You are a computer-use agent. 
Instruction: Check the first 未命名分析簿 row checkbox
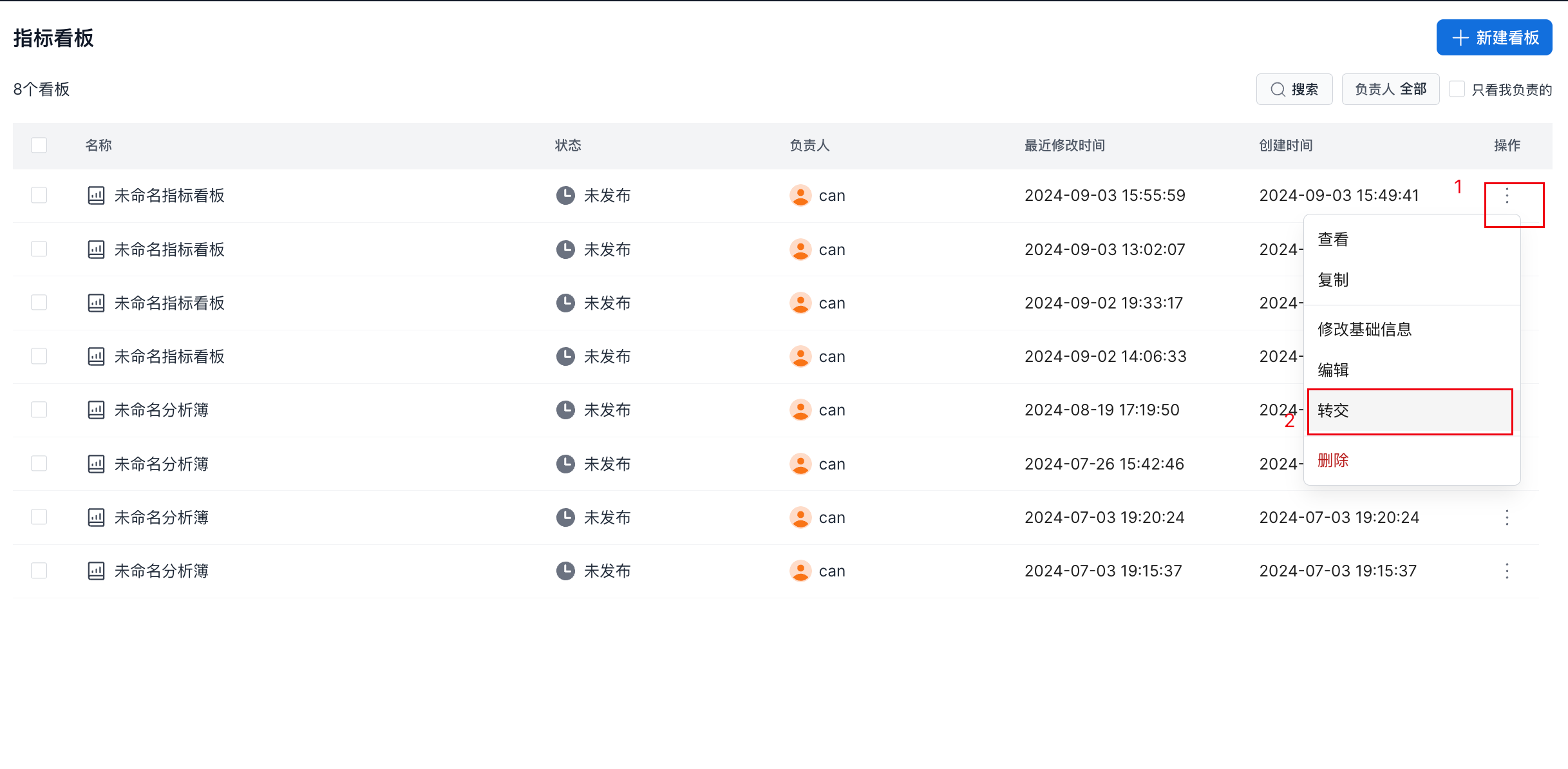coord(39,410)
